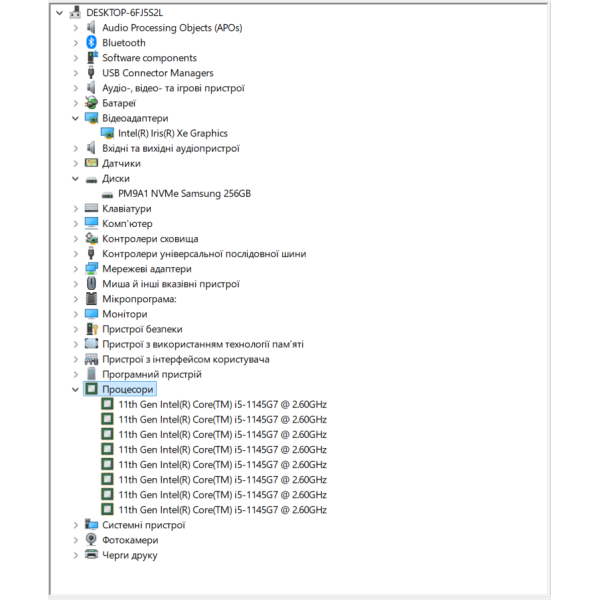This screenshot has height=600, width=600.
Task: Click the Процесори chip icon
Action: click(91, 389)
